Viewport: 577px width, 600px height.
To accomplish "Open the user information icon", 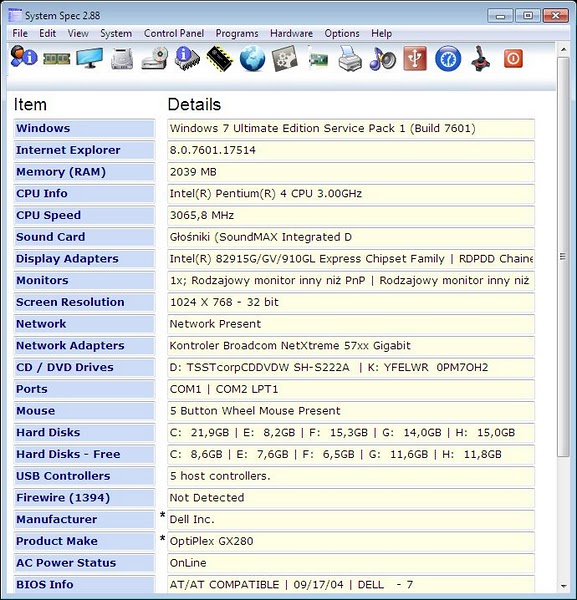I will 24,58.
